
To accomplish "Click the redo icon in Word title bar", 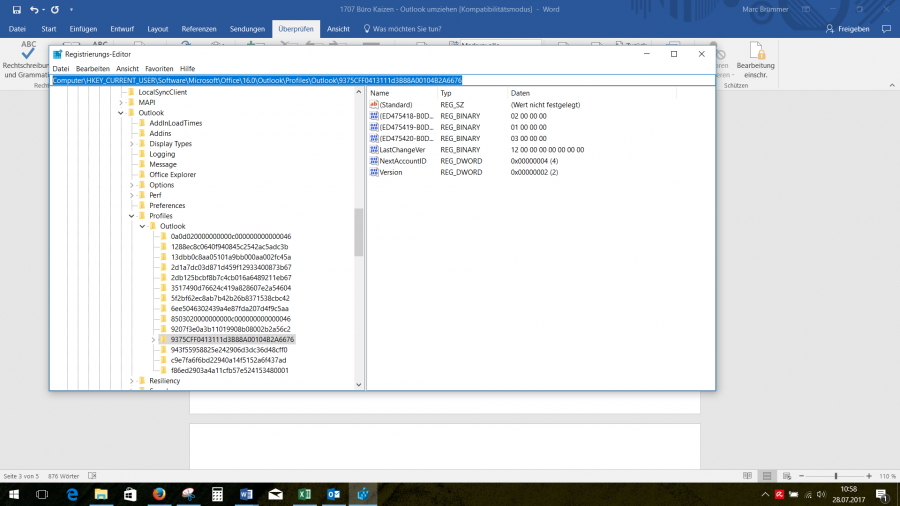I will tap(55, 9).
